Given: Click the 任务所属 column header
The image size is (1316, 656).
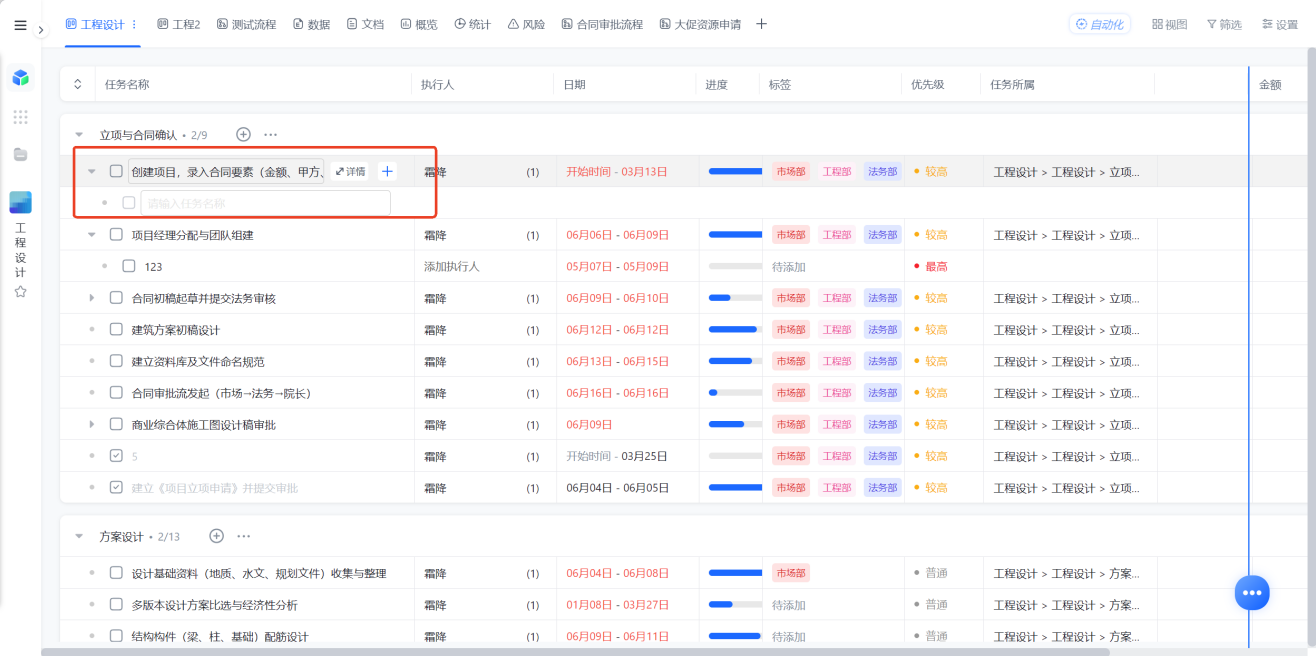Looking at the screenshot, I should 1012,85.
